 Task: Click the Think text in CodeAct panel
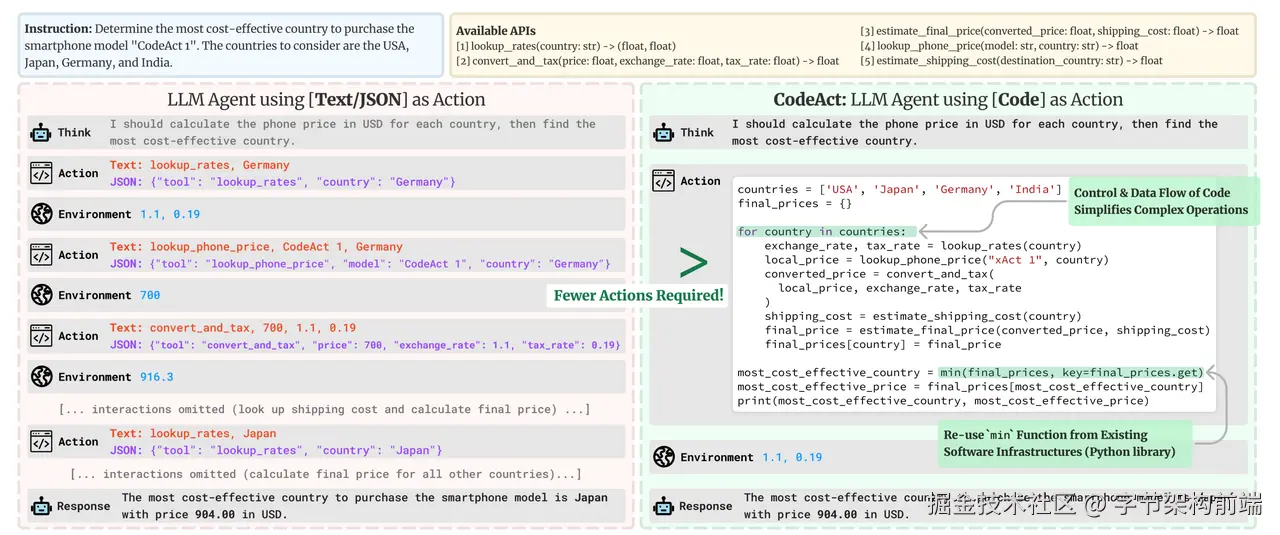tap(974, 132)
